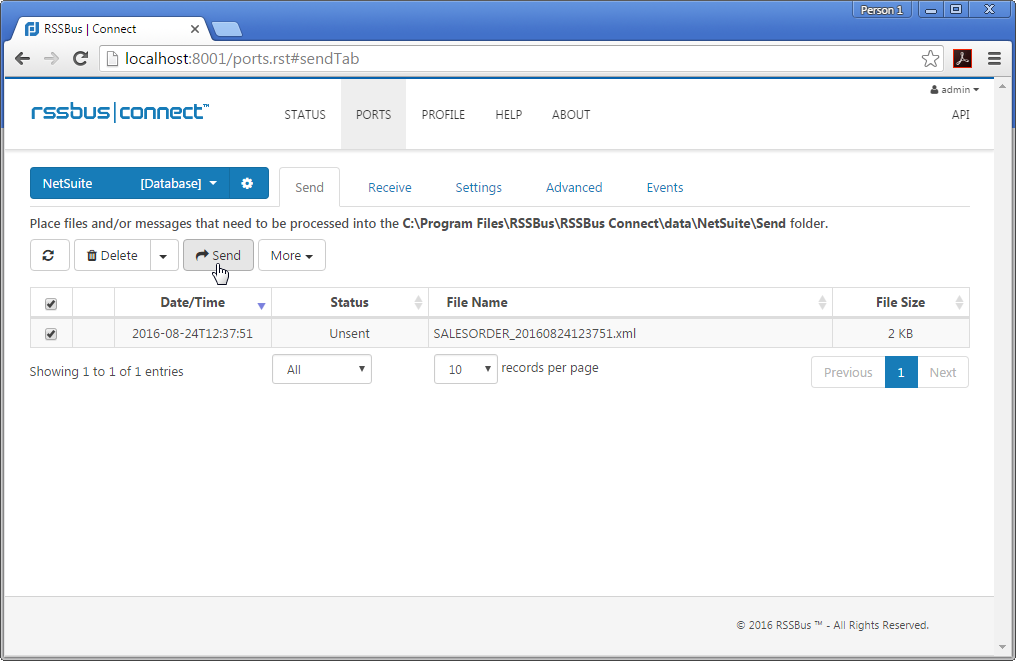Open the Advanced tab

pos(573,187)
